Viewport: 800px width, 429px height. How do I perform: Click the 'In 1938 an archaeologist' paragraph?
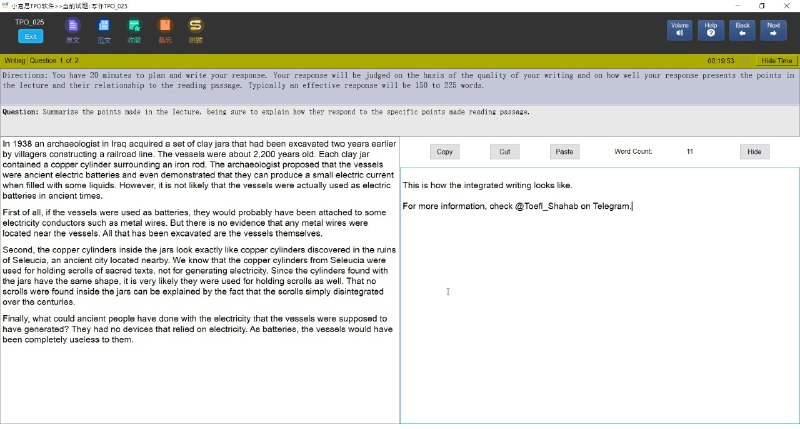click(199, 170)
